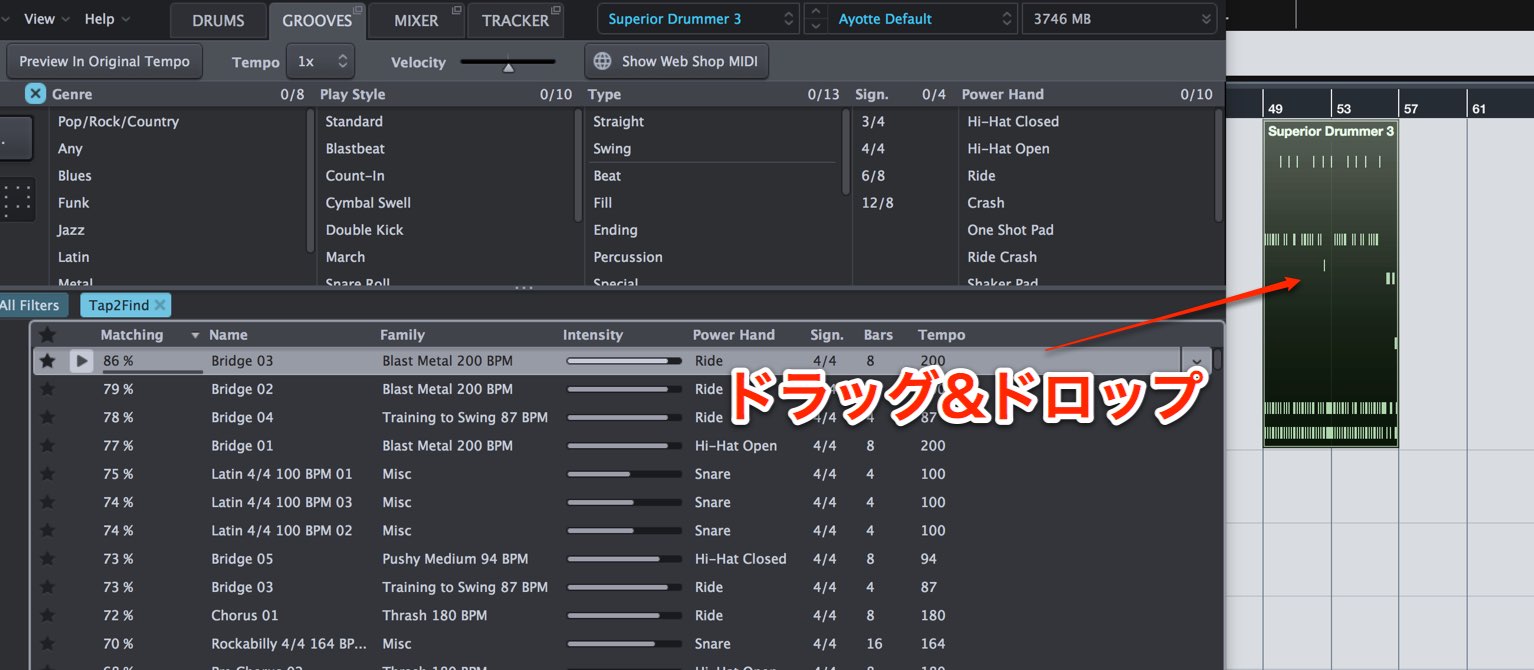Open the View menu

click(x=46, y=19)
